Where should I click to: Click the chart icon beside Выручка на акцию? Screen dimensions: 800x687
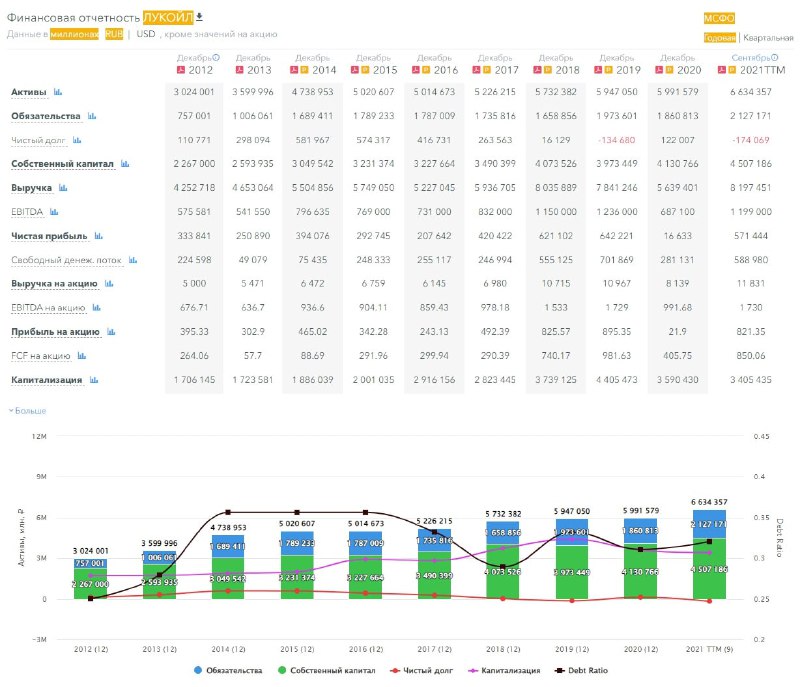coord(109,284)
